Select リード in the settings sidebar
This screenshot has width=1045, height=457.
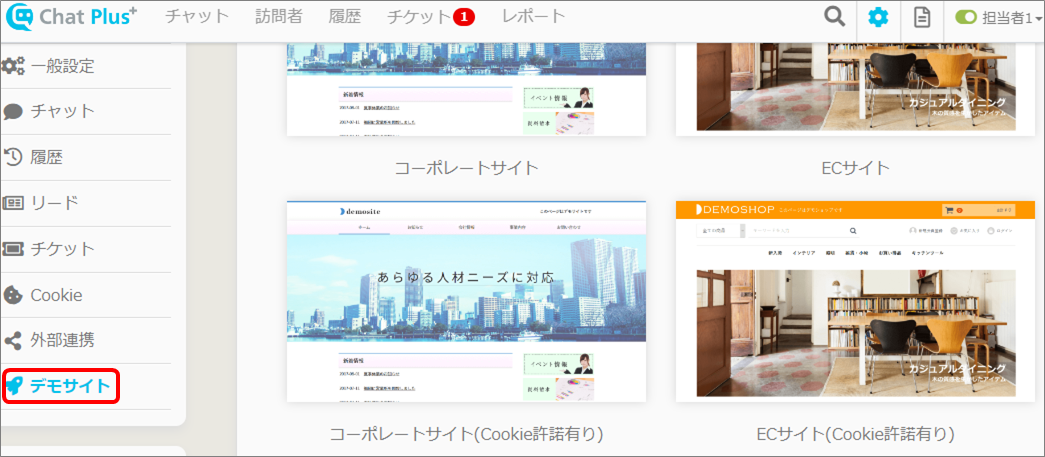54,203
